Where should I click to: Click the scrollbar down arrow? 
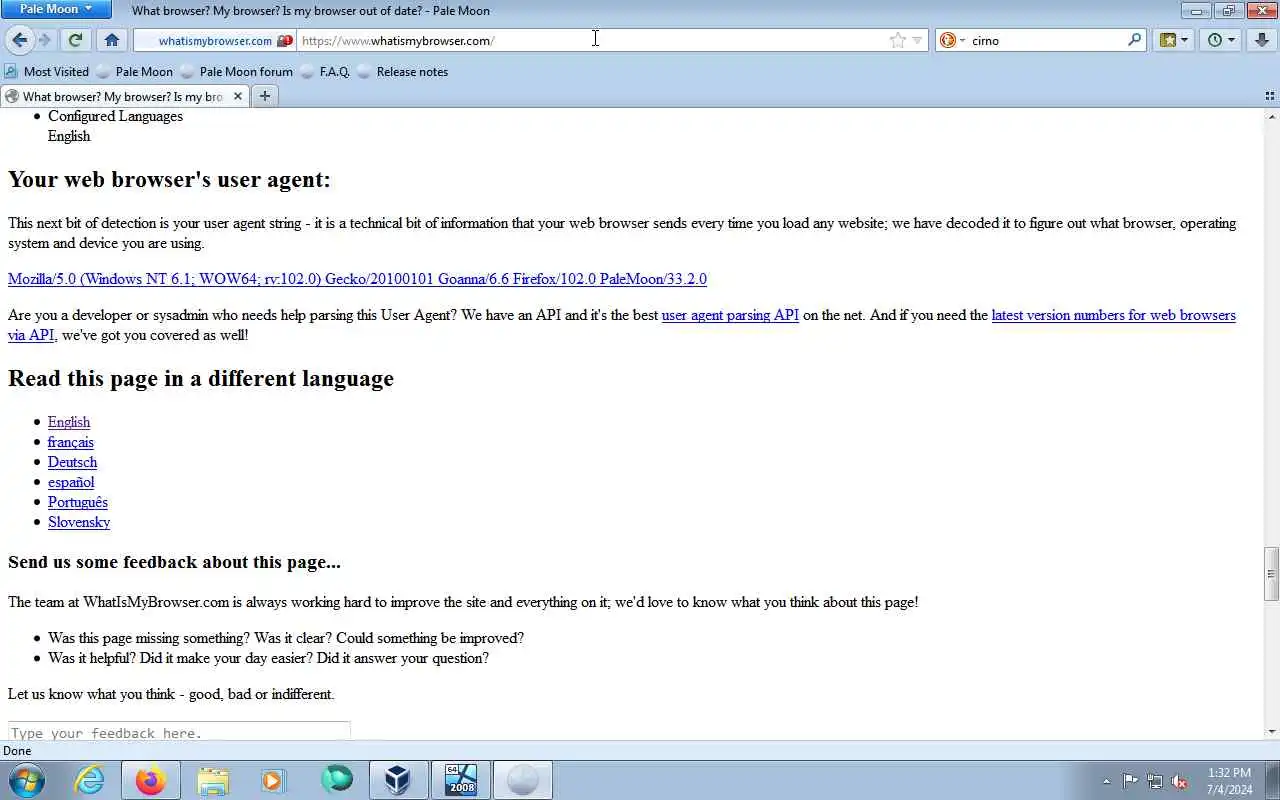tap(1271, 732)
